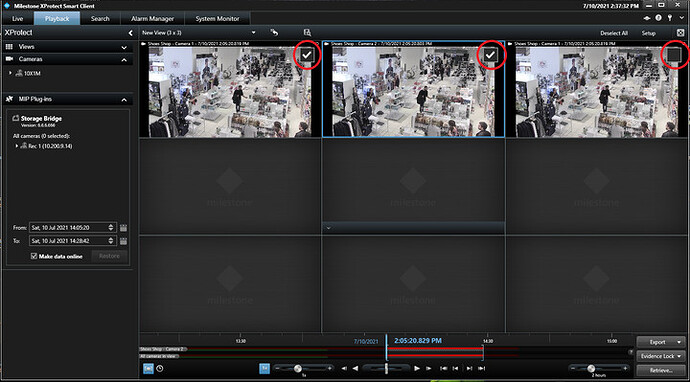Adjust the To date spinner arrows

click(111, 241)
